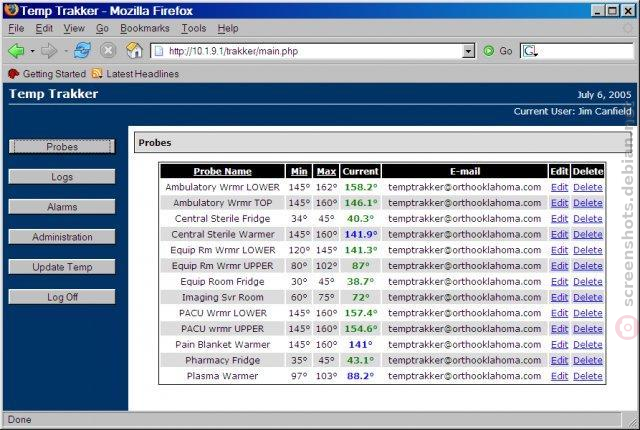Open the View menu
This screenshot has height=430, width=640.
click(74, 28)
